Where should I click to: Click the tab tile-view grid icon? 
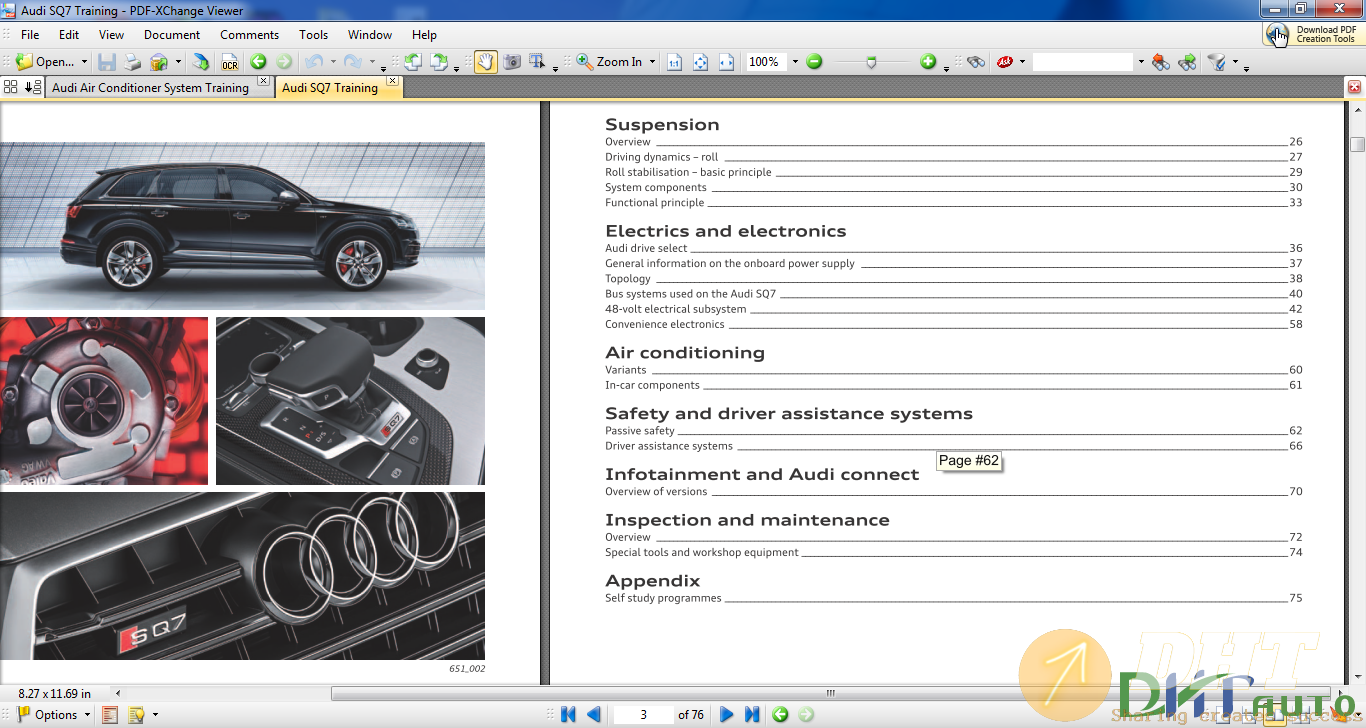(11, 87)
